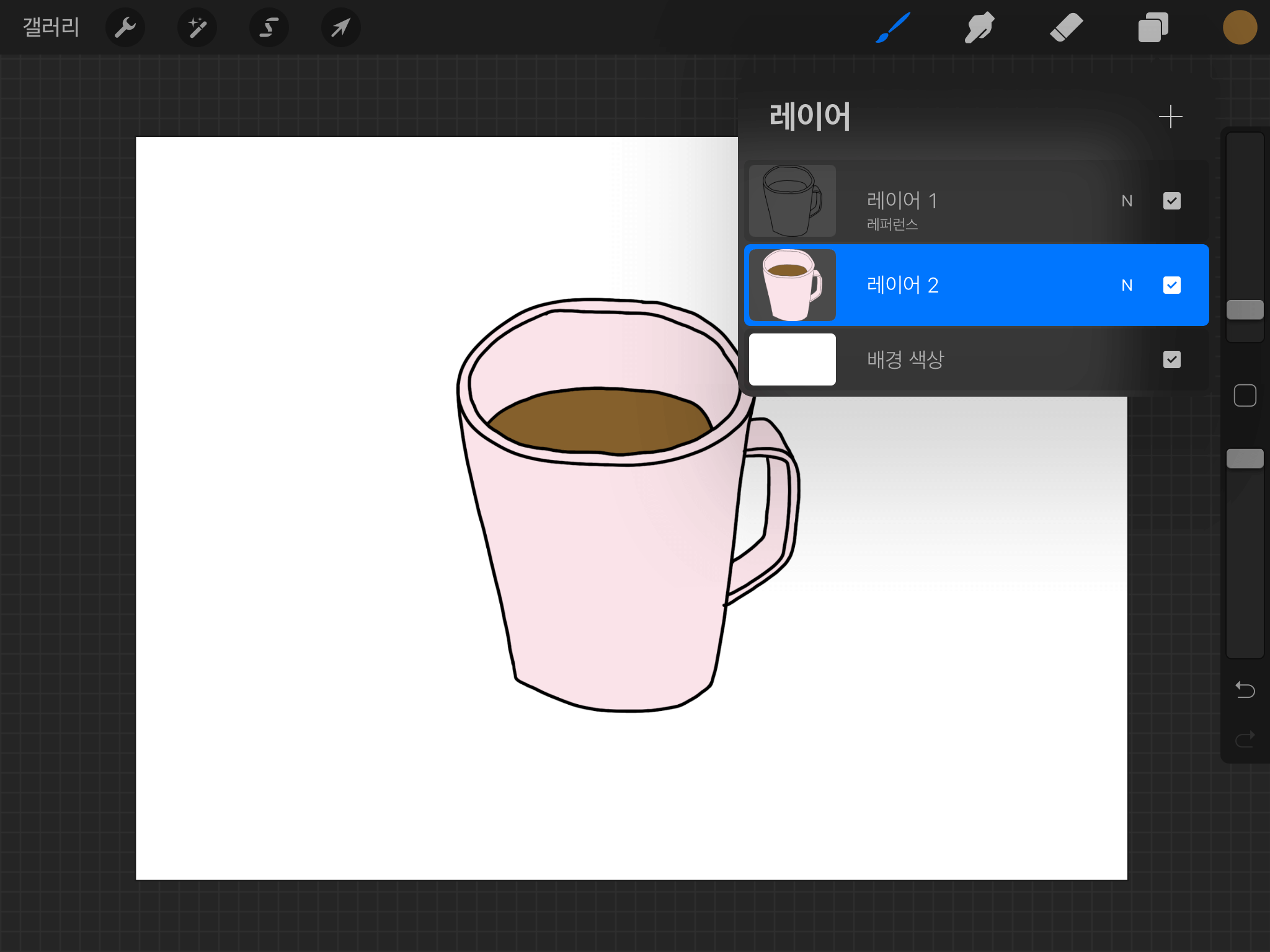Tap the undo arrow in sidebar

1245,689
